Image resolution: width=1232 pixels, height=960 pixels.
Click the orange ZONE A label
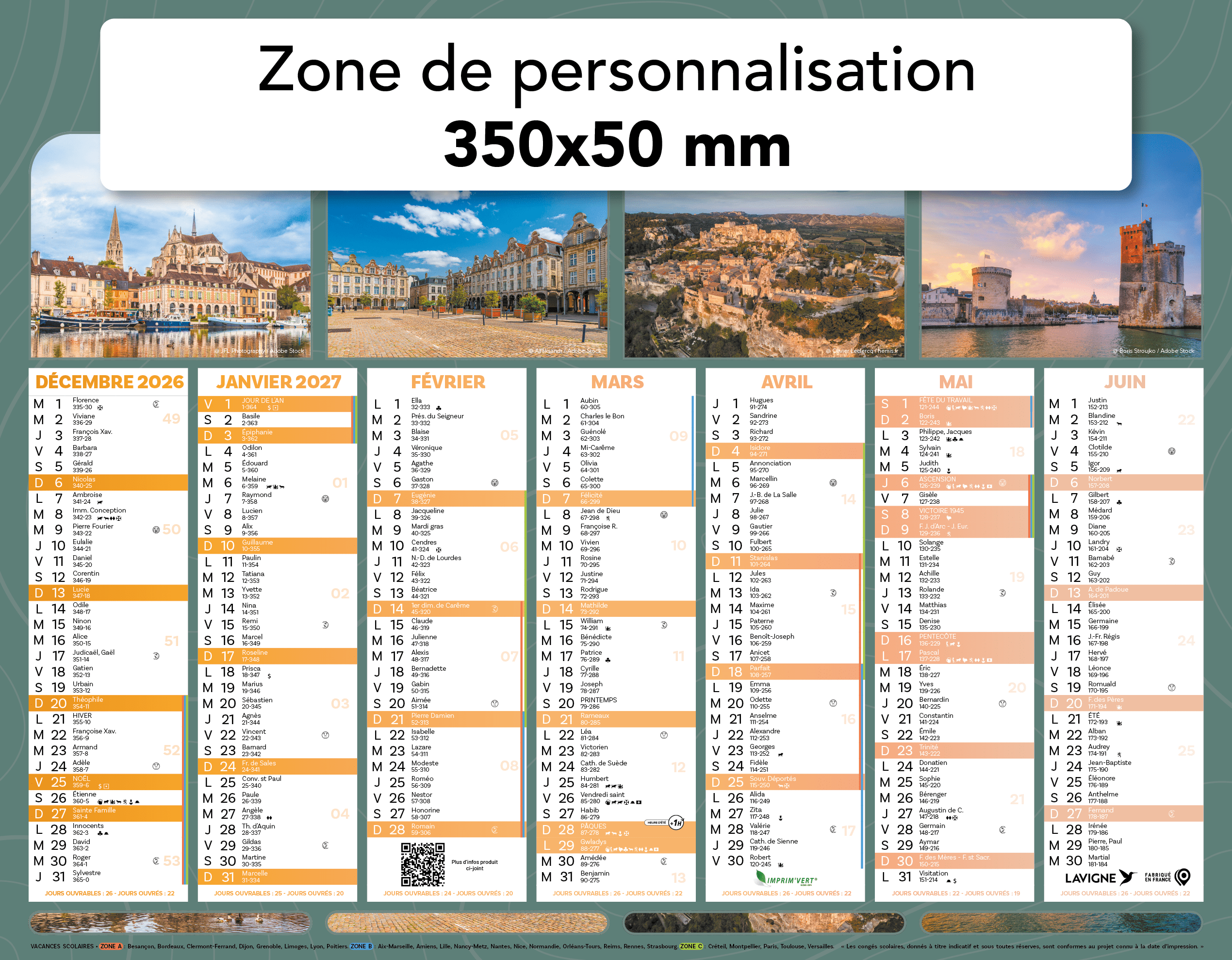click(x=111, y=946)
